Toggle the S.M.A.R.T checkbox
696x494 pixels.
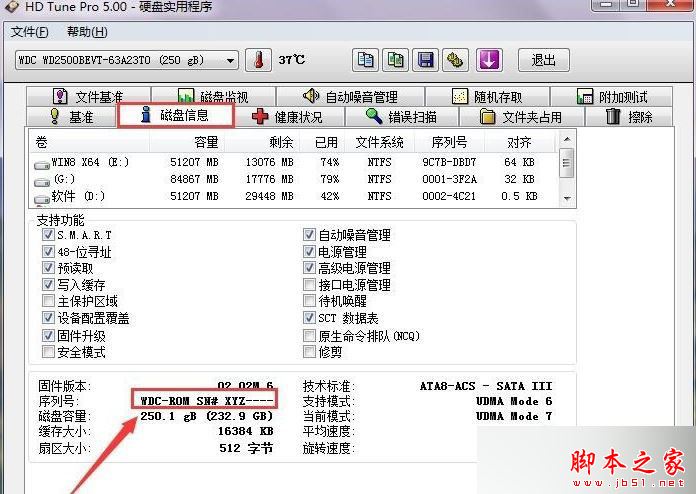pos(48,234)
